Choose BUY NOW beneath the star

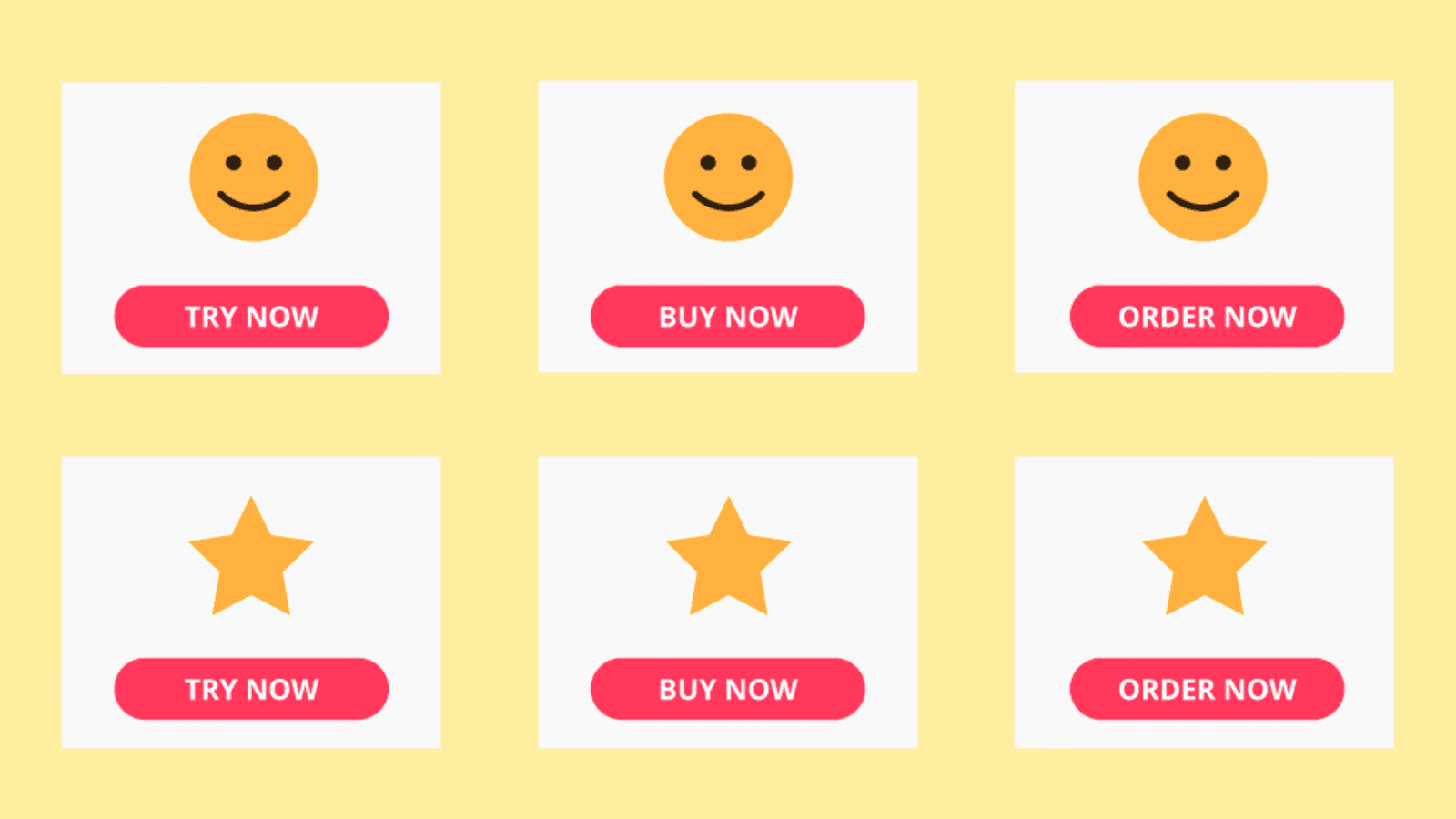(x=728, y=689)
